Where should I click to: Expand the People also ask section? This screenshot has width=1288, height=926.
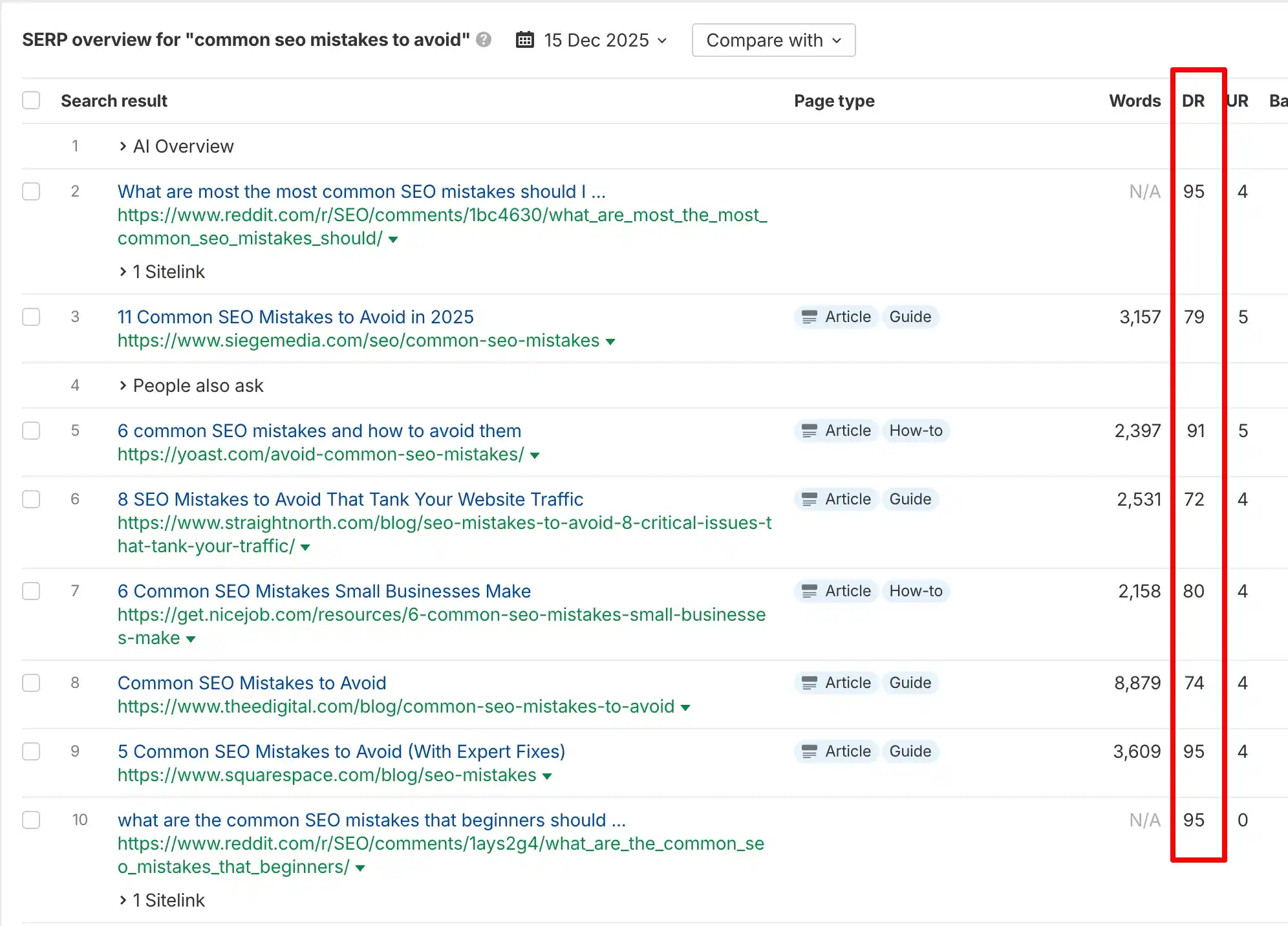pos(123,385)
